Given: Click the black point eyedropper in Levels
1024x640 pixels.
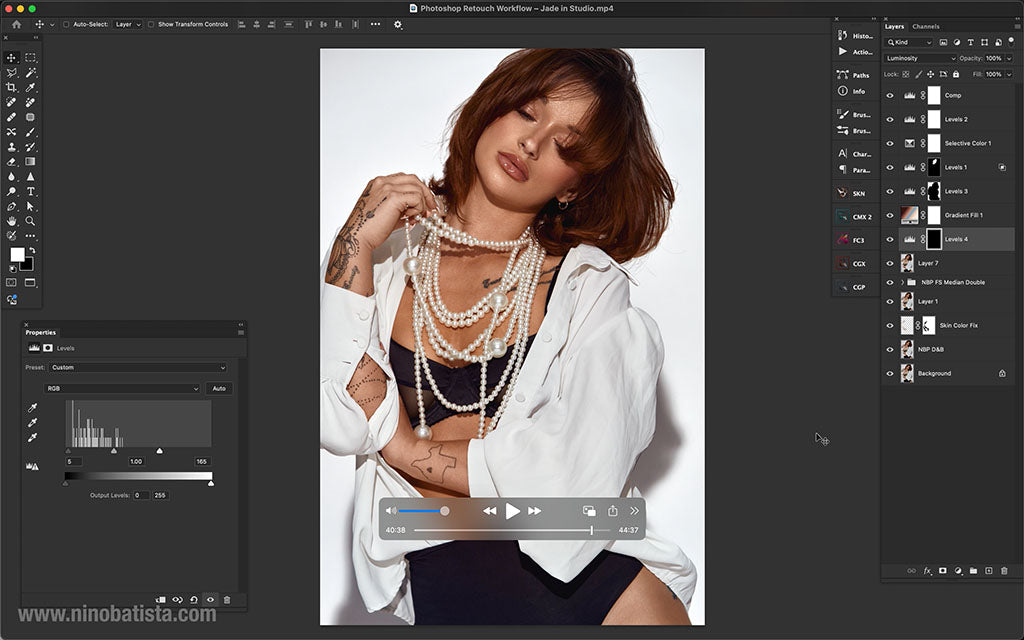Looking at the screenshot, I should (x=32, y=409).
